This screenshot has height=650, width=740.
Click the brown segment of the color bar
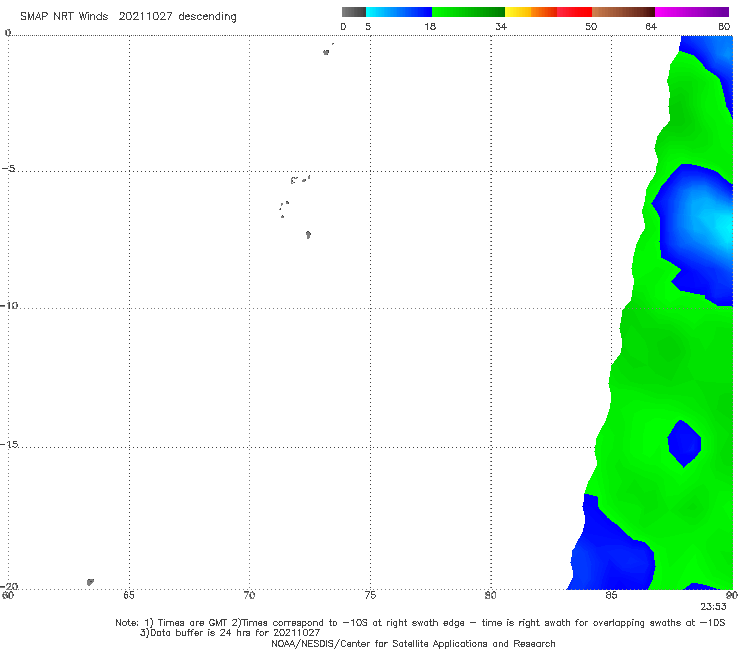pyautogui.click(x=623, y=12)
